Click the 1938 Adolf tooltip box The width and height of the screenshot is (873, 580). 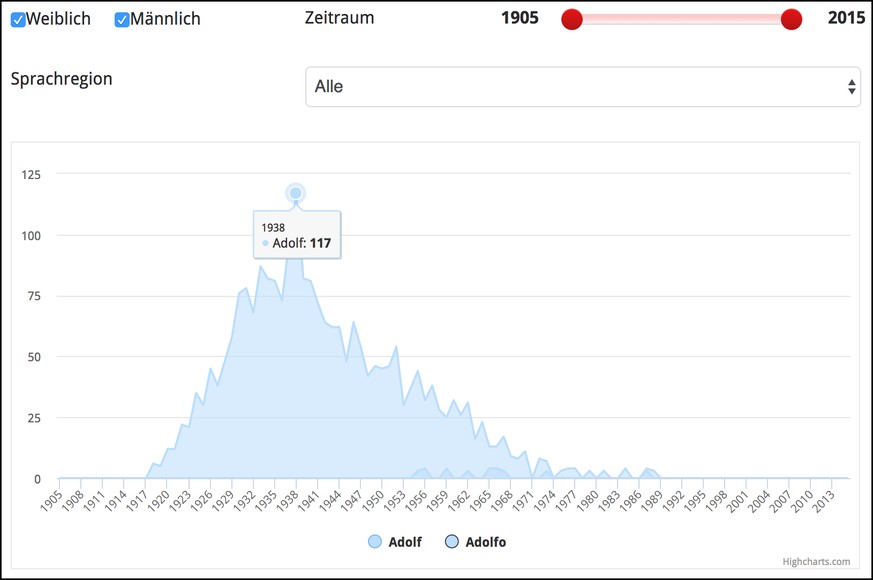296,235
